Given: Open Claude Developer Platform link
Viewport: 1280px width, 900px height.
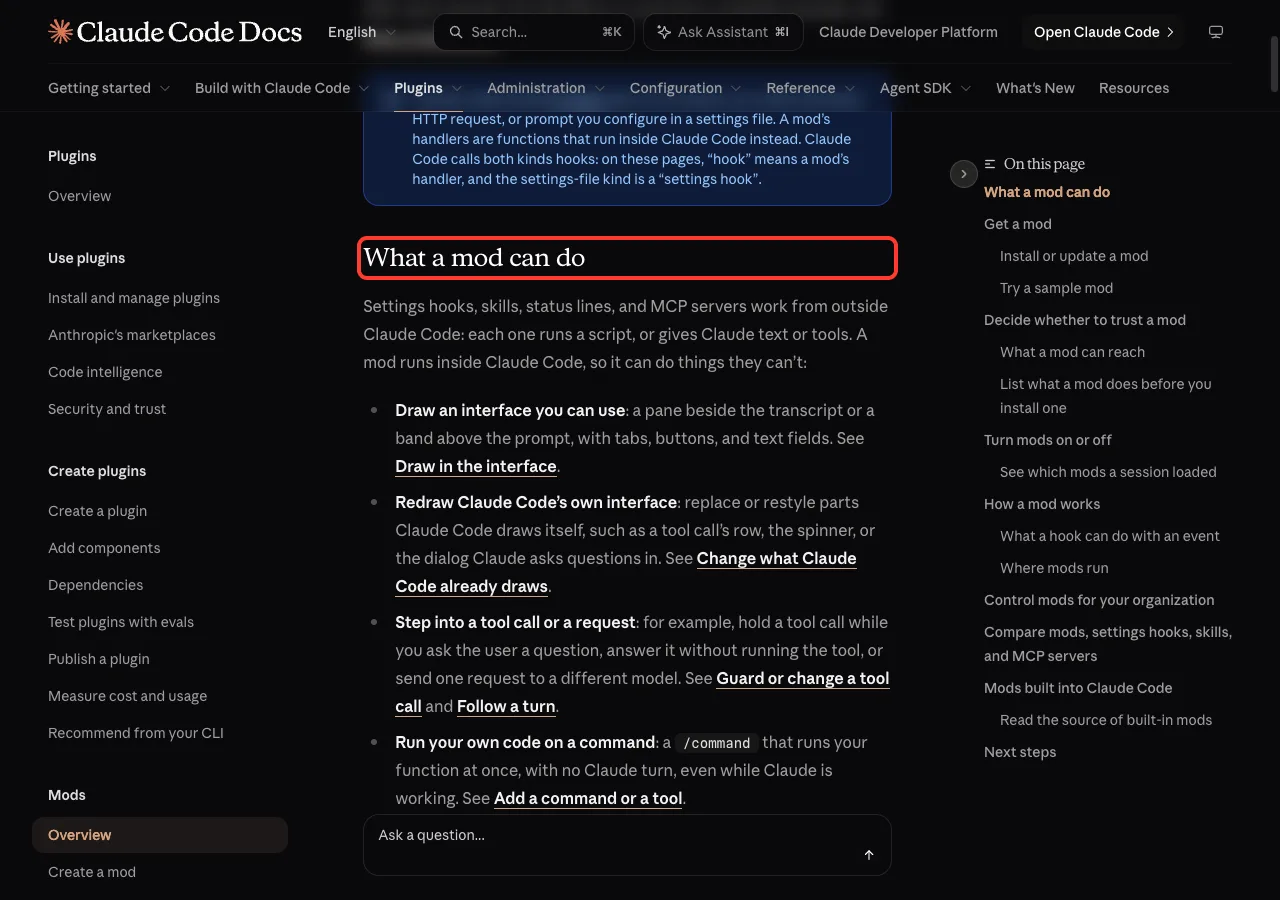Looking at the screenshot, I should 908,32.
